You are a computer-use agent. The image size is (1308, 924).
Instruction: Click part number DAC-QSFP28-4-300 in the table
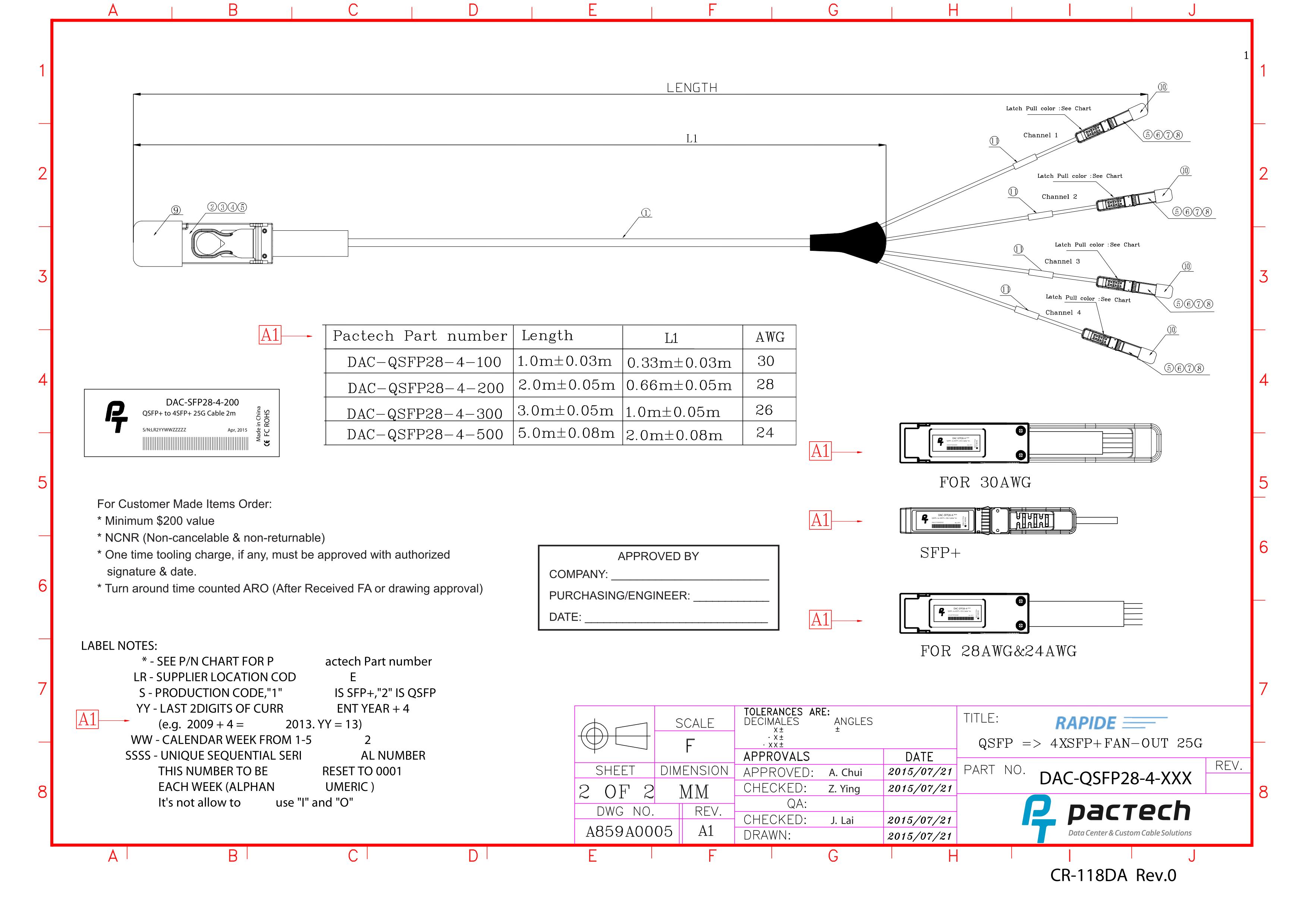(424, 414)
